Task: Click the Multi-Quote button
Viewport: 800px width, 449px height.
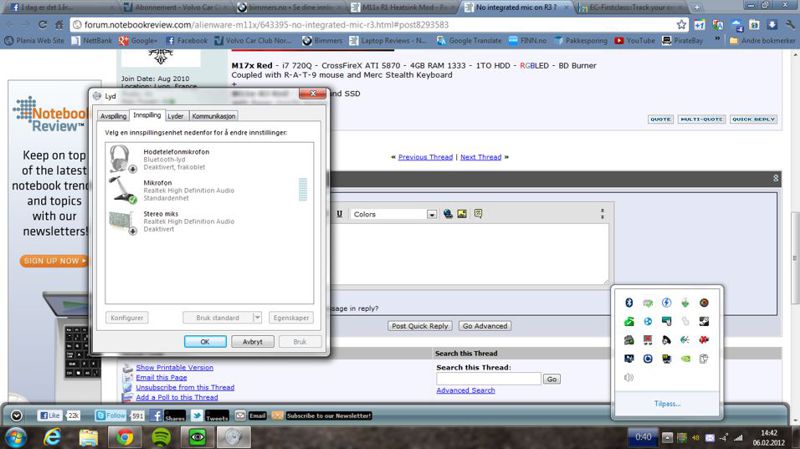Action: [x=702, y=119]
